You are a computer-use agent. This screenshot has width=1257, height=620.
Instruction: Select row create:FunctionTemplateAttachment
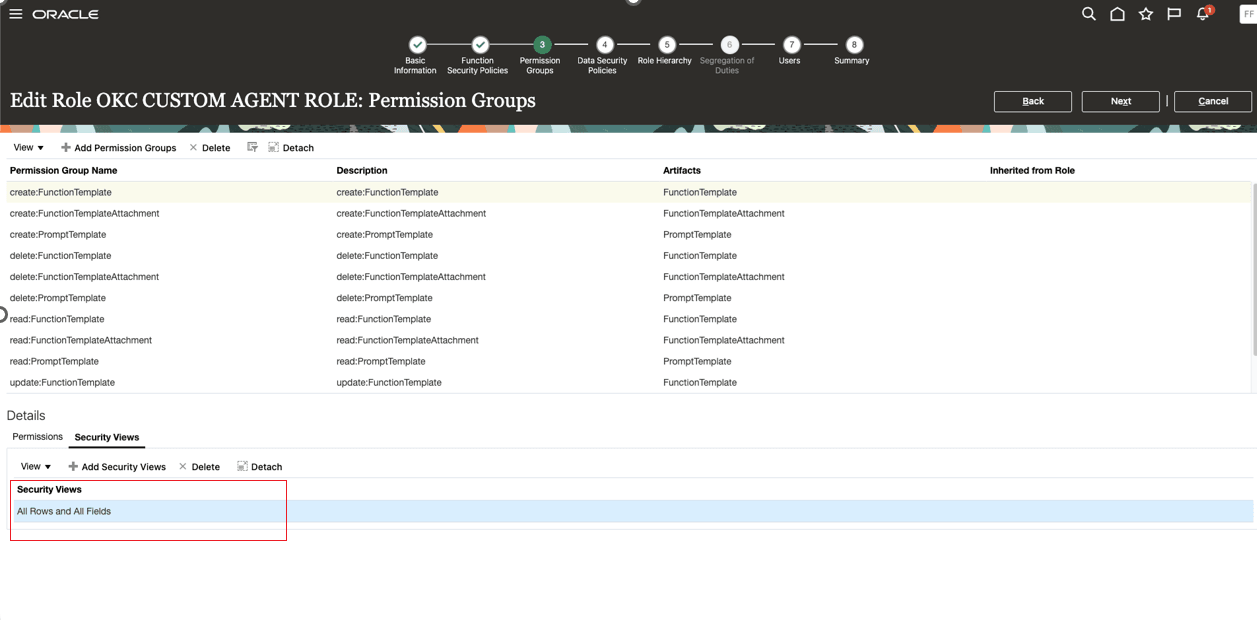pyautogui.click(x=628, y=213)
